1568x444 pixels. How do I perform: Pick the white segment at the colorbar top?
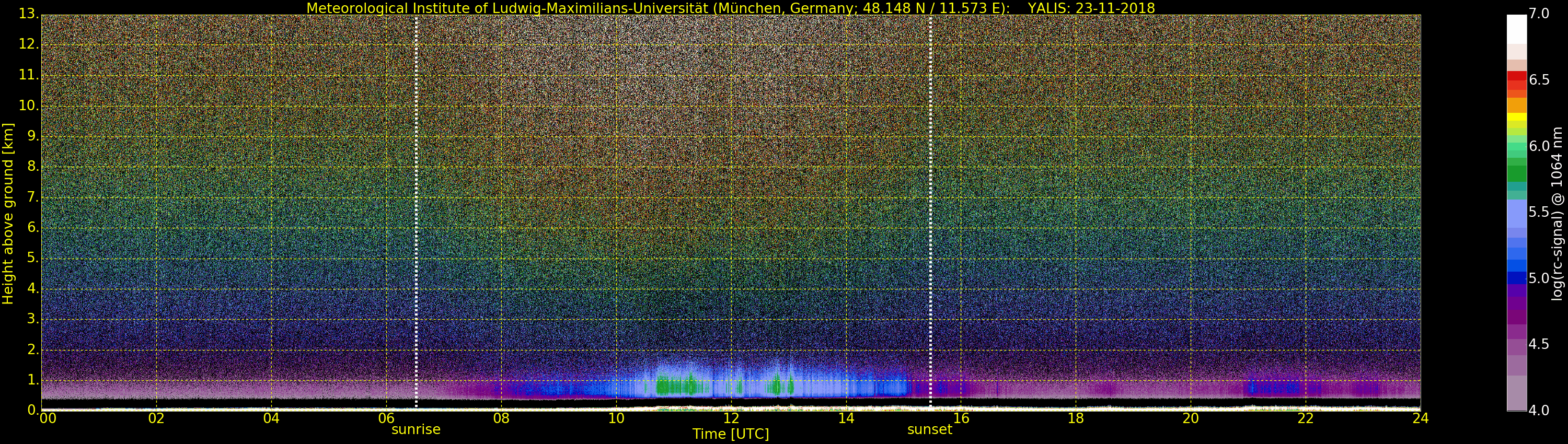[x=1517, y=29]
